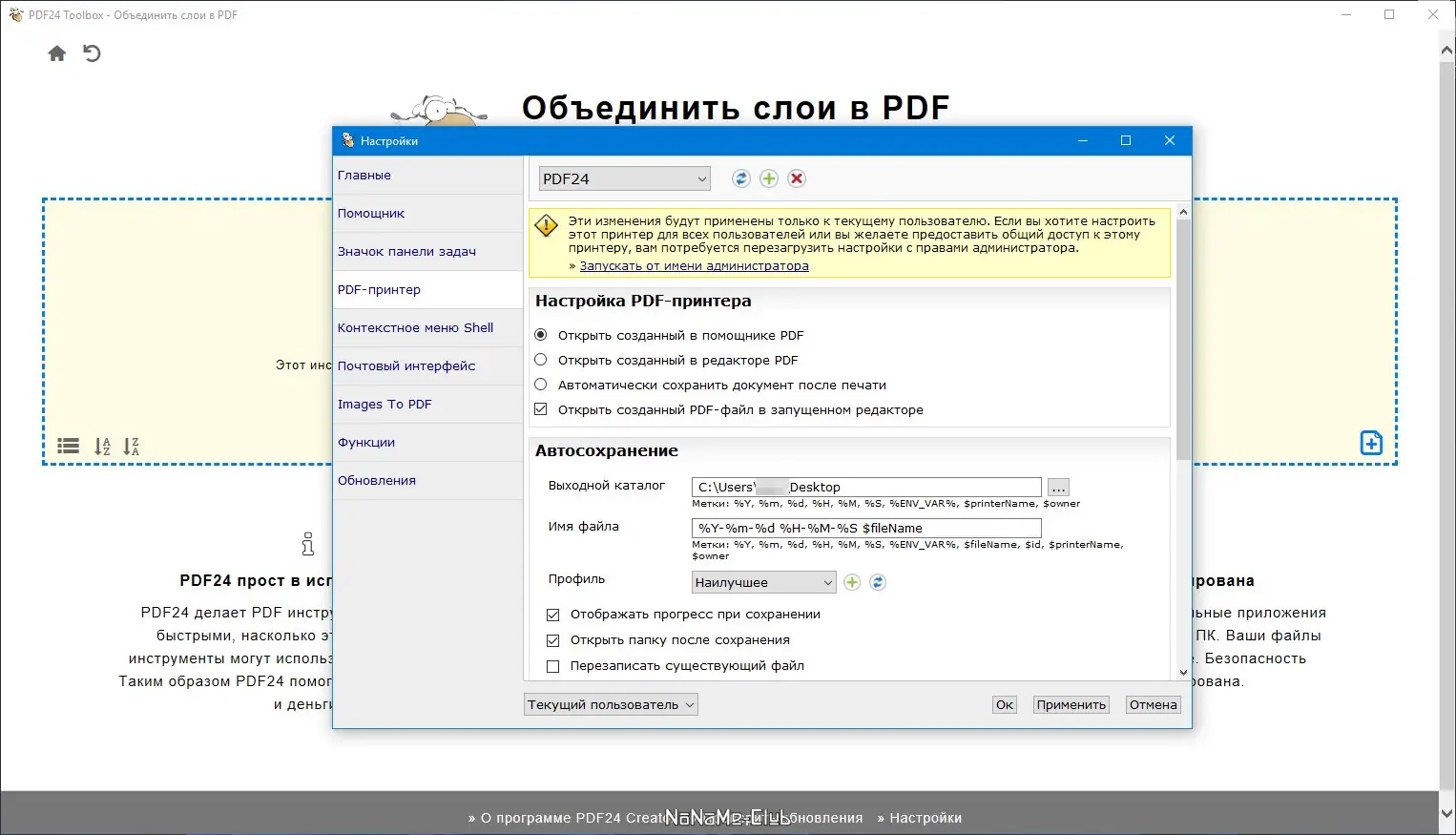Sort files ascending A to Z
This screenshot has width=1456, height=835.
point(102,446)
